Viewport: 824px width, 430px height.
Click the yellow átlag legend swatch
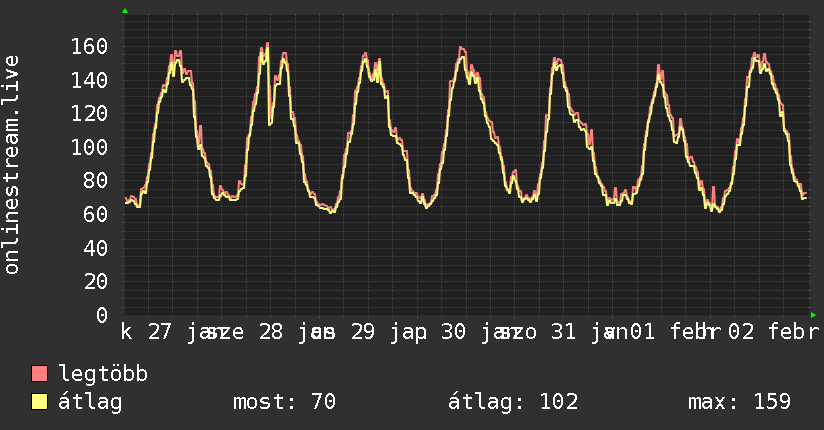pyautogui.click(x=39, y=402)
